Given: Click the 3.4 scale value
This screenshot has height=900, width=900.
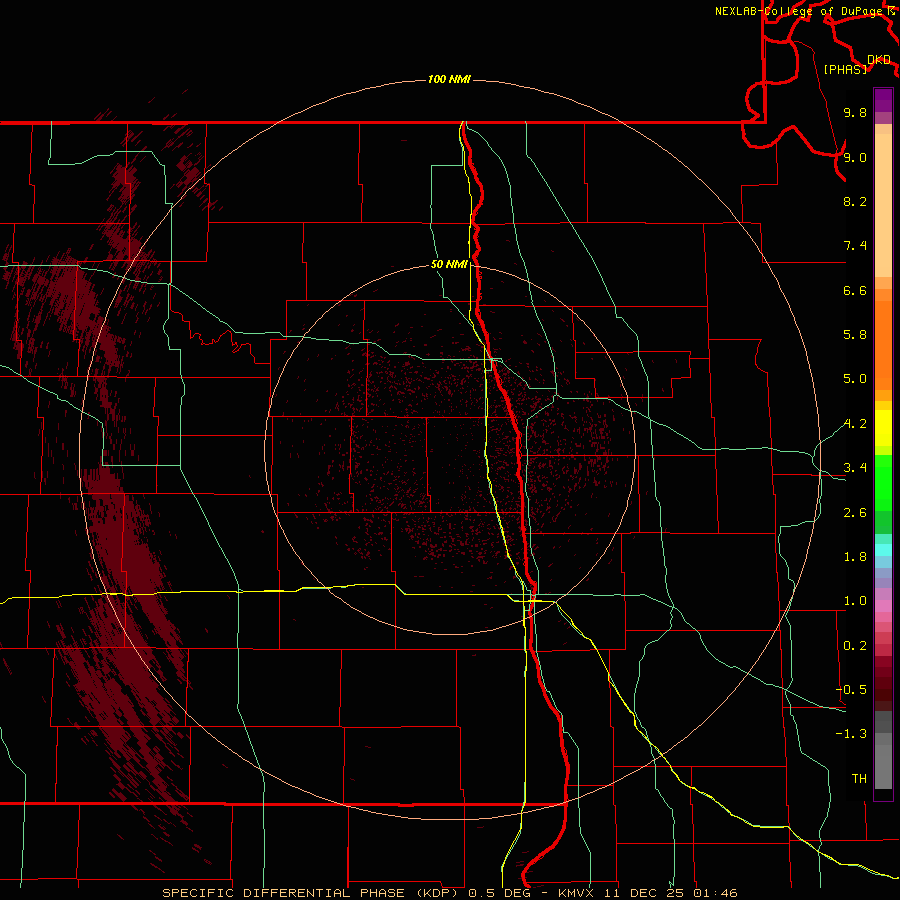Looking at the screenshot, I should 855,468.
